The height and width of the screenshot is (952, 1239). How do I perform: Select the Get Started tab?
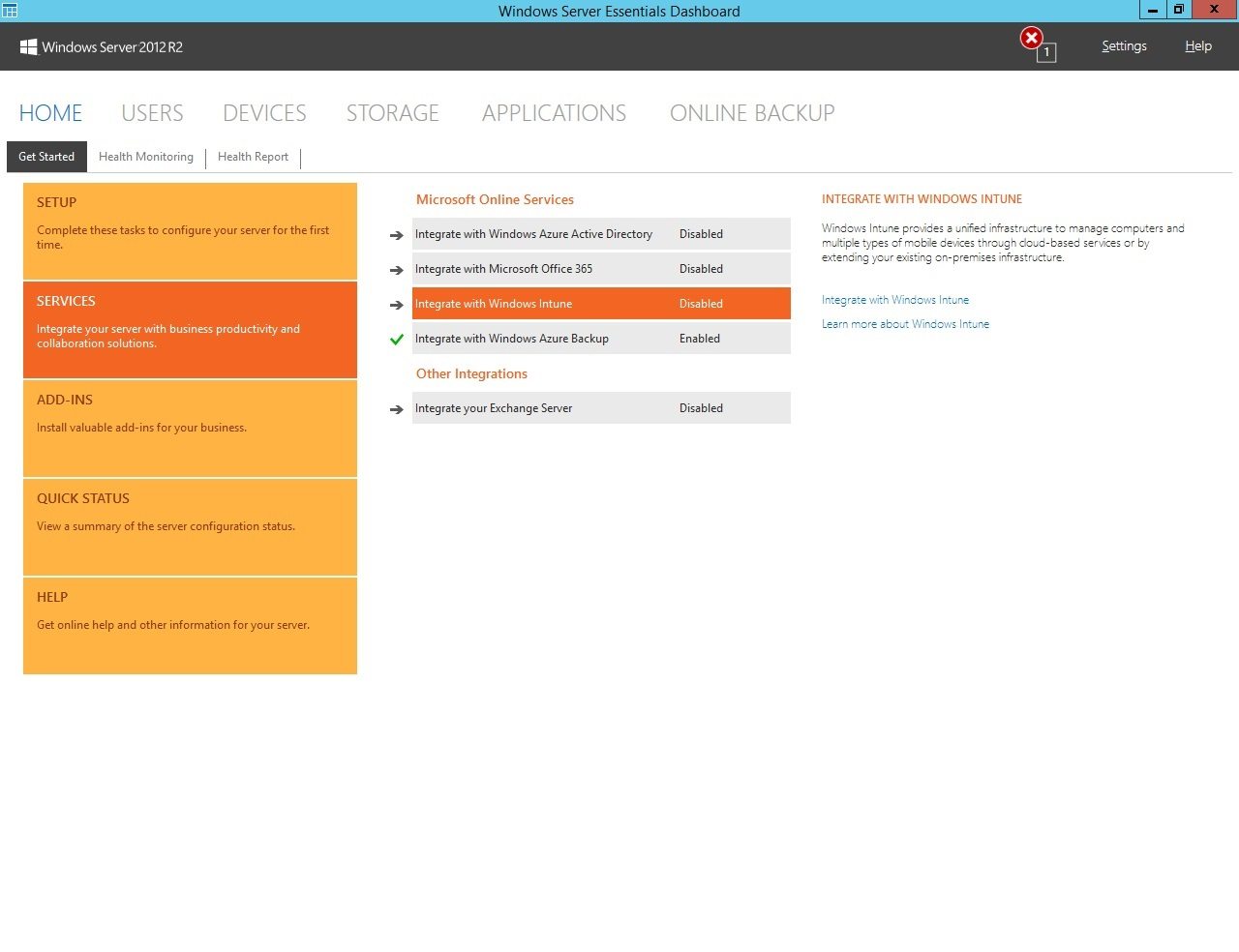click(46, 157)
